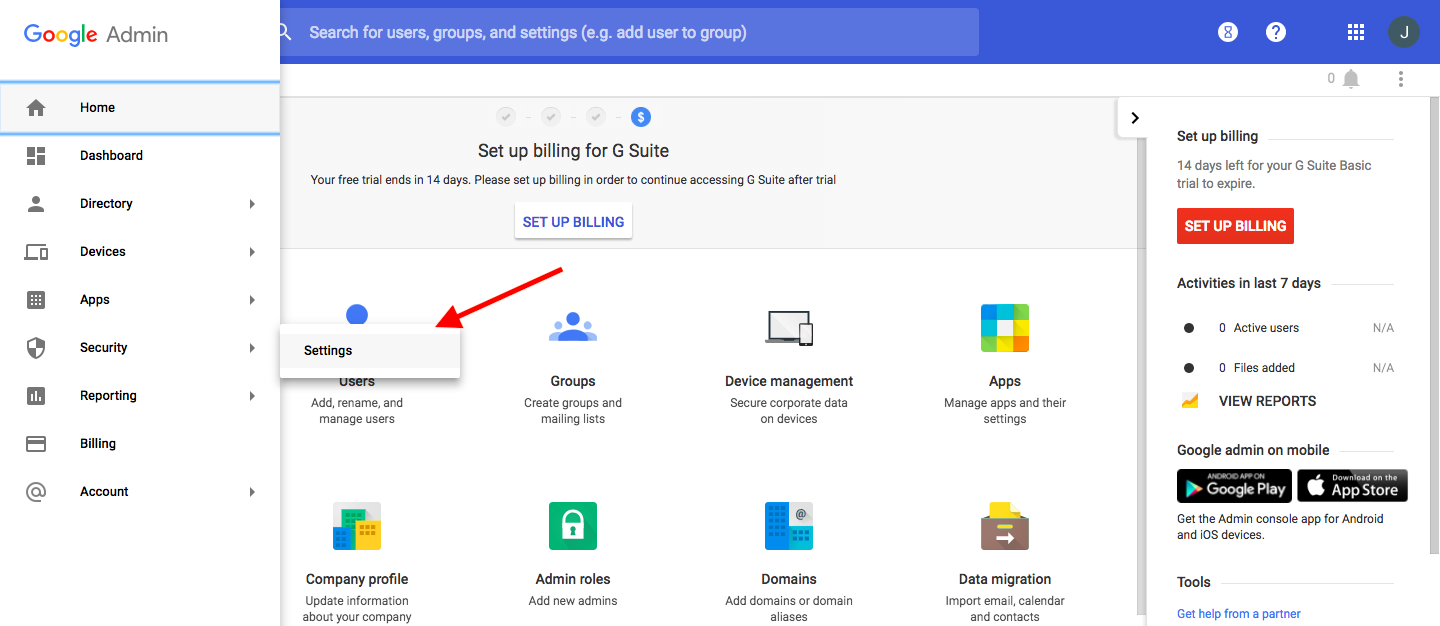This screenshot has width=1440, height=626.
Task: Open the Company profile buildings icon
Action: (x=357, y=526)
